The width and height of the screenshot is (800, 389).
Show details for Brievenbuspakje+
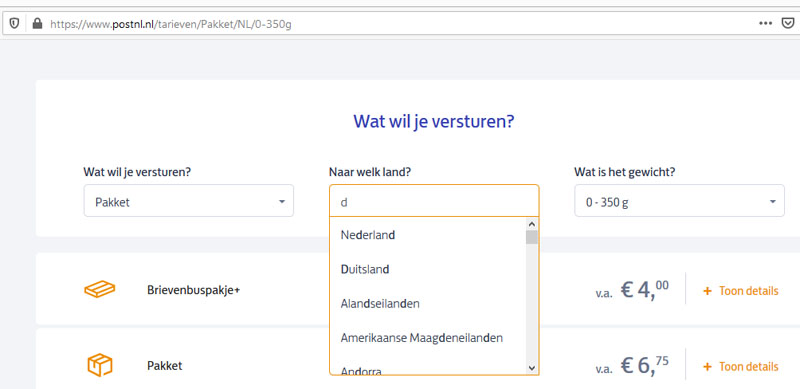click(x=748, y=291)
